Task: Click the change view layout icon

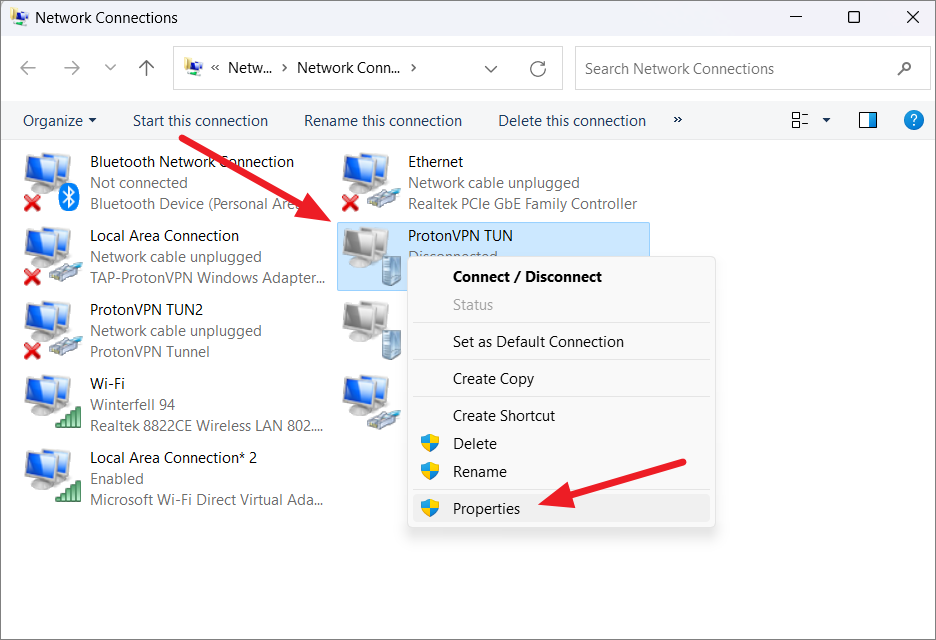Action: pos(800,120)
